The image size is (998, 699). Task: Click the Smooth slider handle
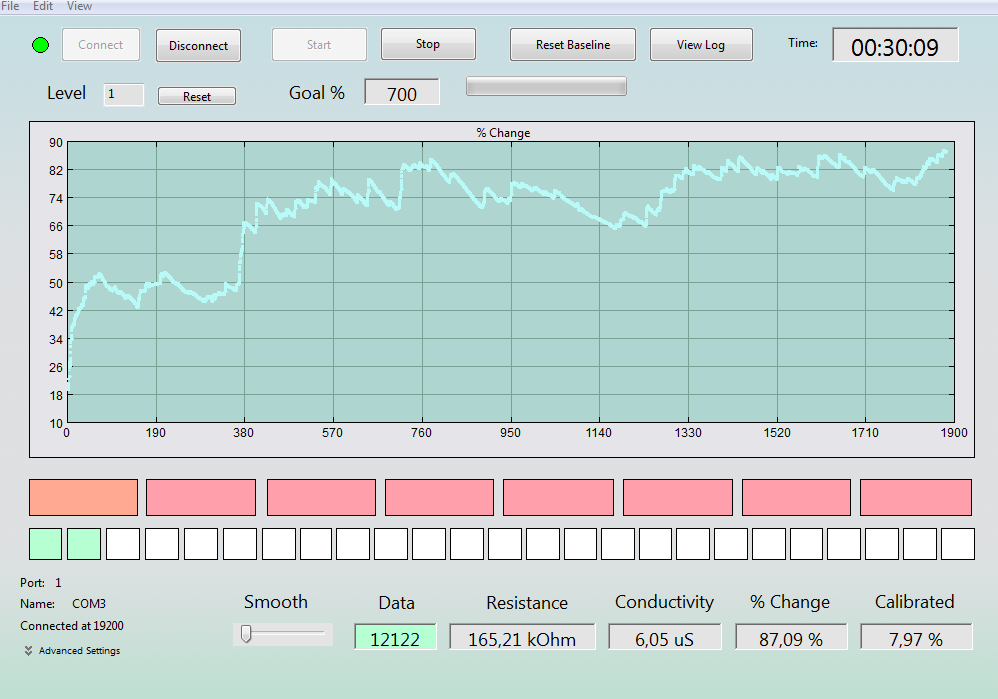[246, 633]
